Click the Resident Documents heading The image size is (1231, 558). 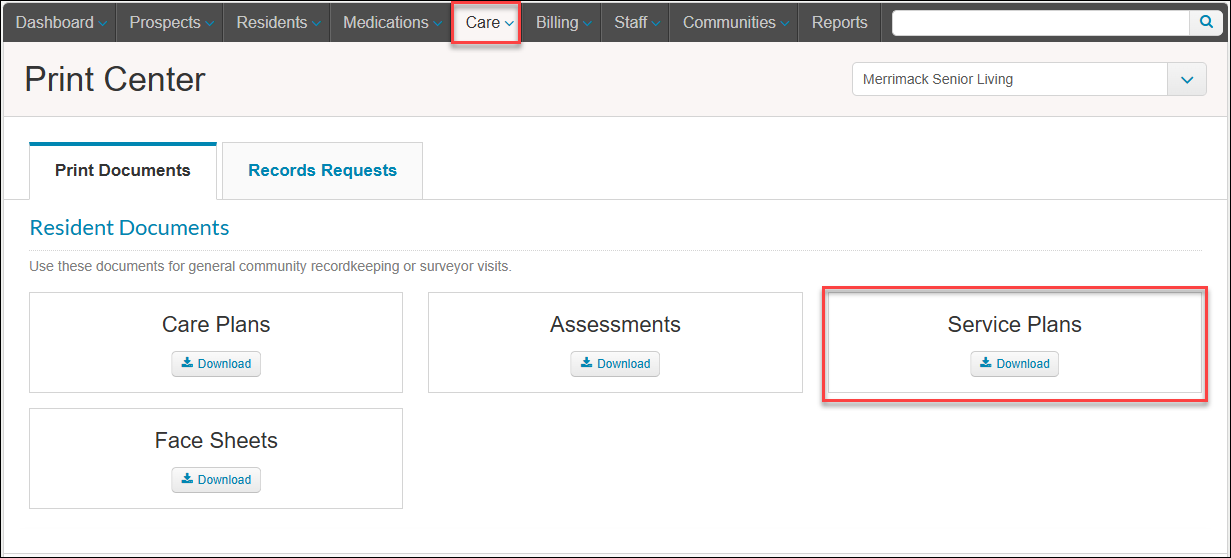coord(130,228)
